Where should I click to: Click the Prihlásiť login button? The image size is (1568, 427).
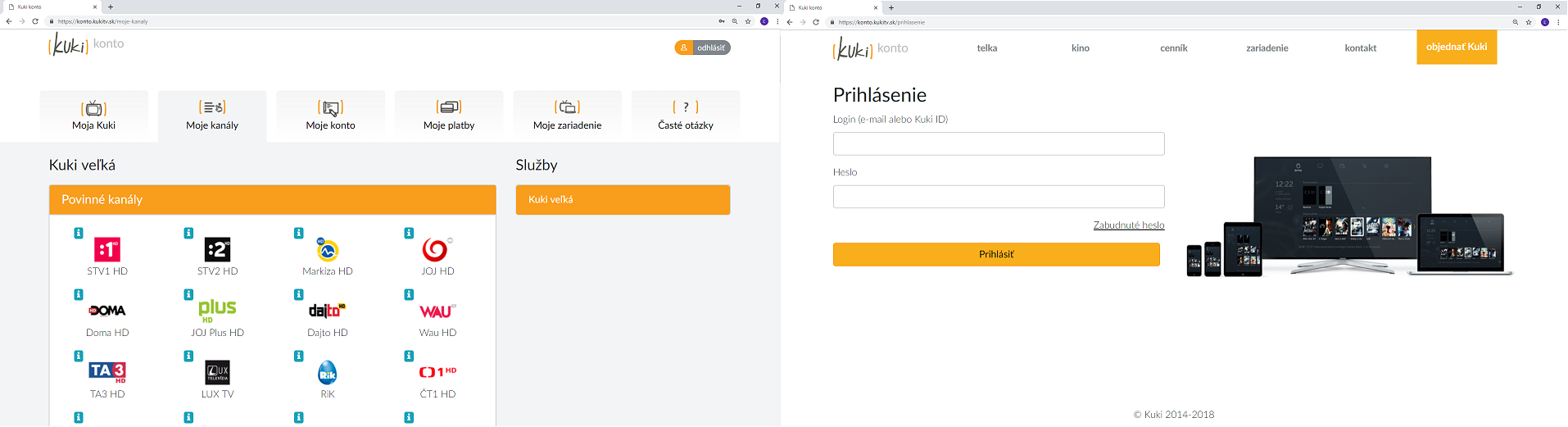click(996, 254)
